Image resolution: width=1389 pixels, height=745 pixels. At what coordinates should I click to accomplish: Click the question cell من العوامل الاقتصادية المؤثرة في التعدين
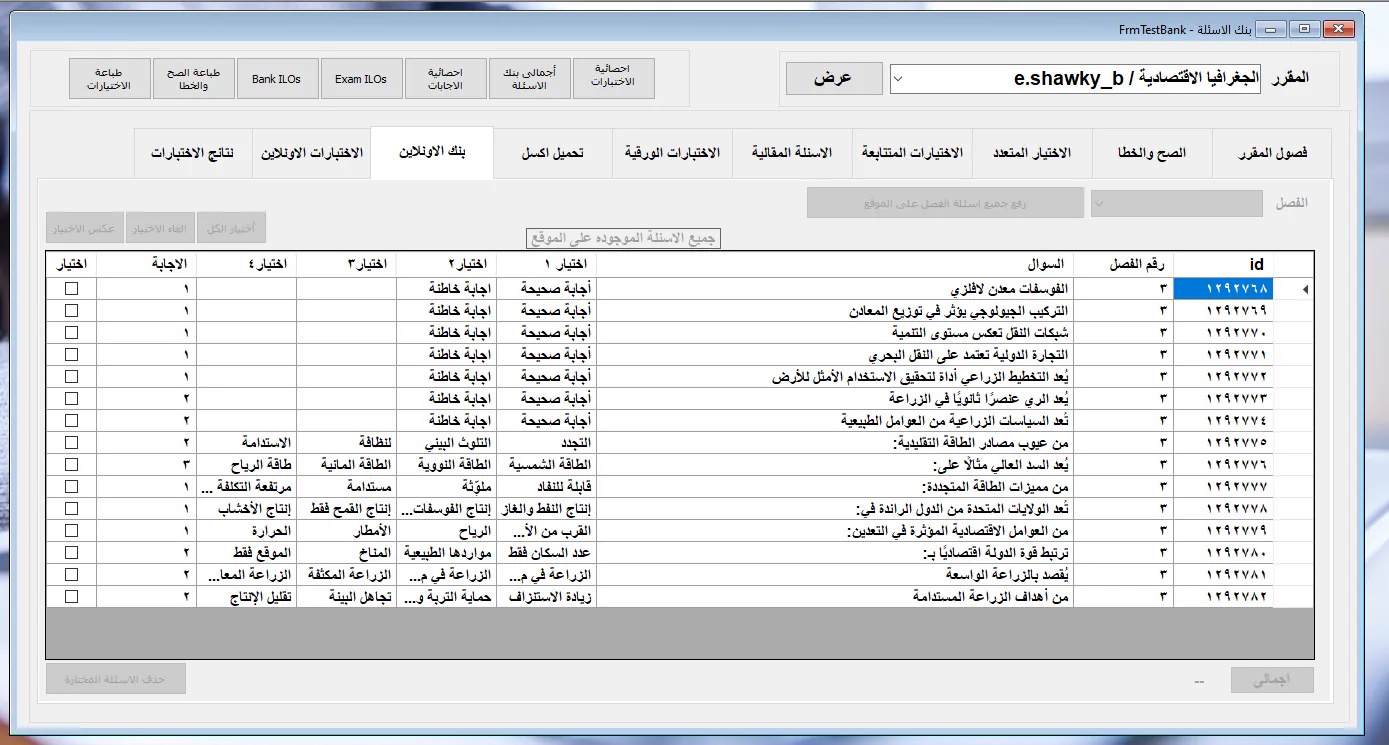(834, 530)
